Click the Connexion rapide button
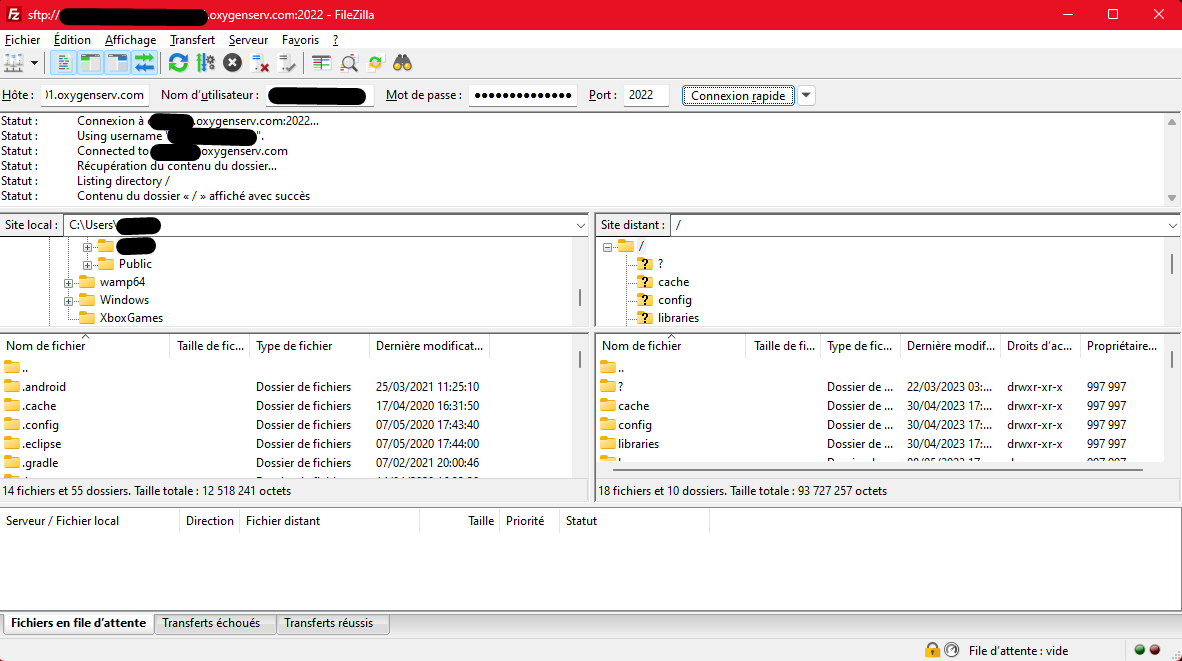The width and height of the screenshot is (1182, 661). coord(739,95)
